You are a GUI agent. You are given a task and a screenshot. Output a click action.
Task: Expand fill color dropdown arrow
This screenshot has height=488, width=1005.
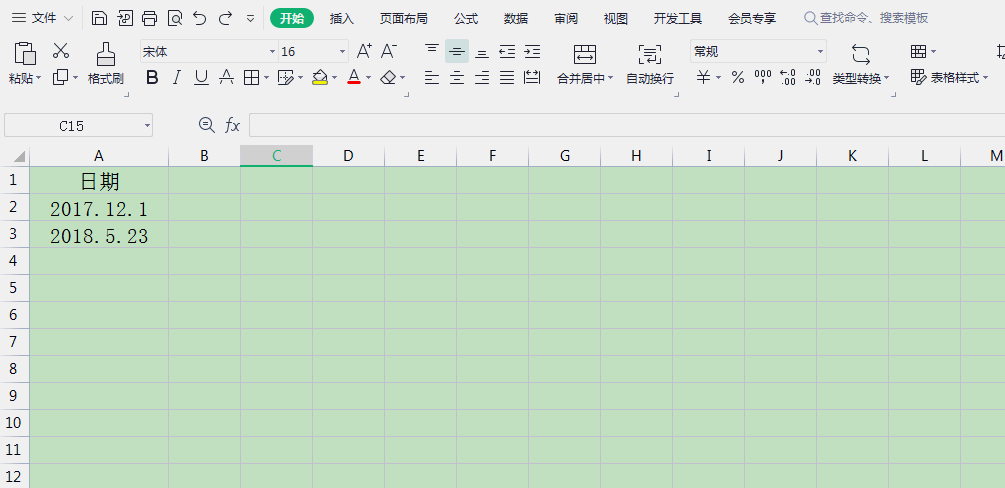click(x=335, y=78)
